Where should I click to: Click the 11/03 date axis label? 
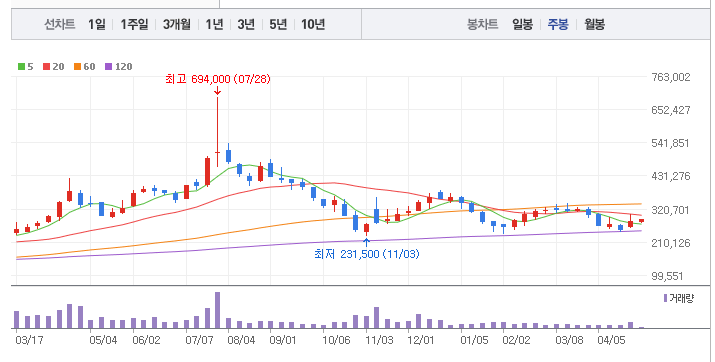click(x=379, y=340)
